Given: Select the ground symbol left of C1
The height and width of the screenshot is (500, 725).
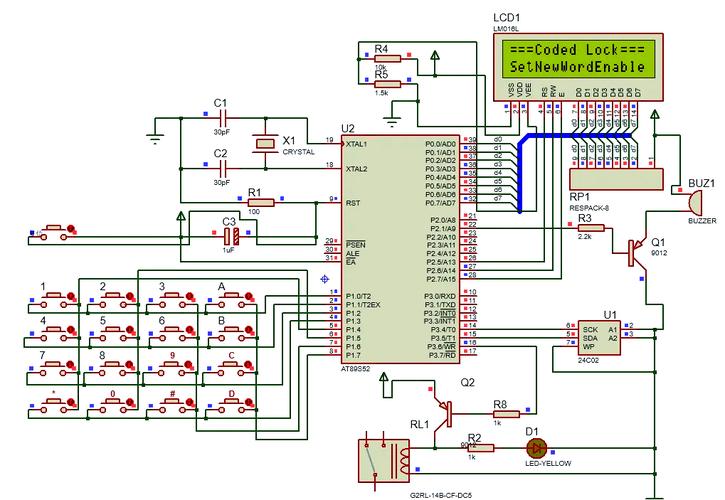Looking at the screenshot, I should 155,137.
